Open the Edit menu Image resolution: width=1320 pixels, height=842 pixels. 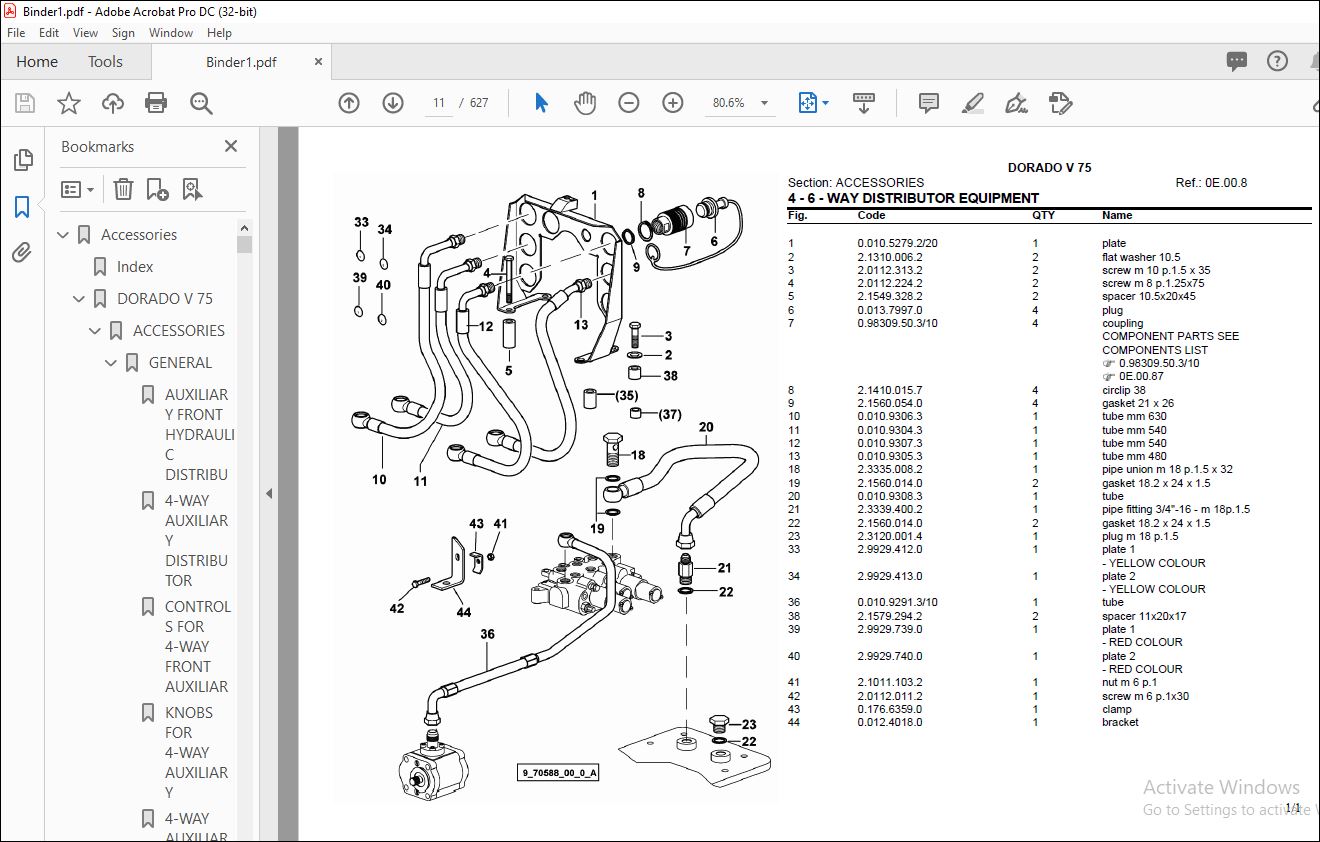(49, 33)
